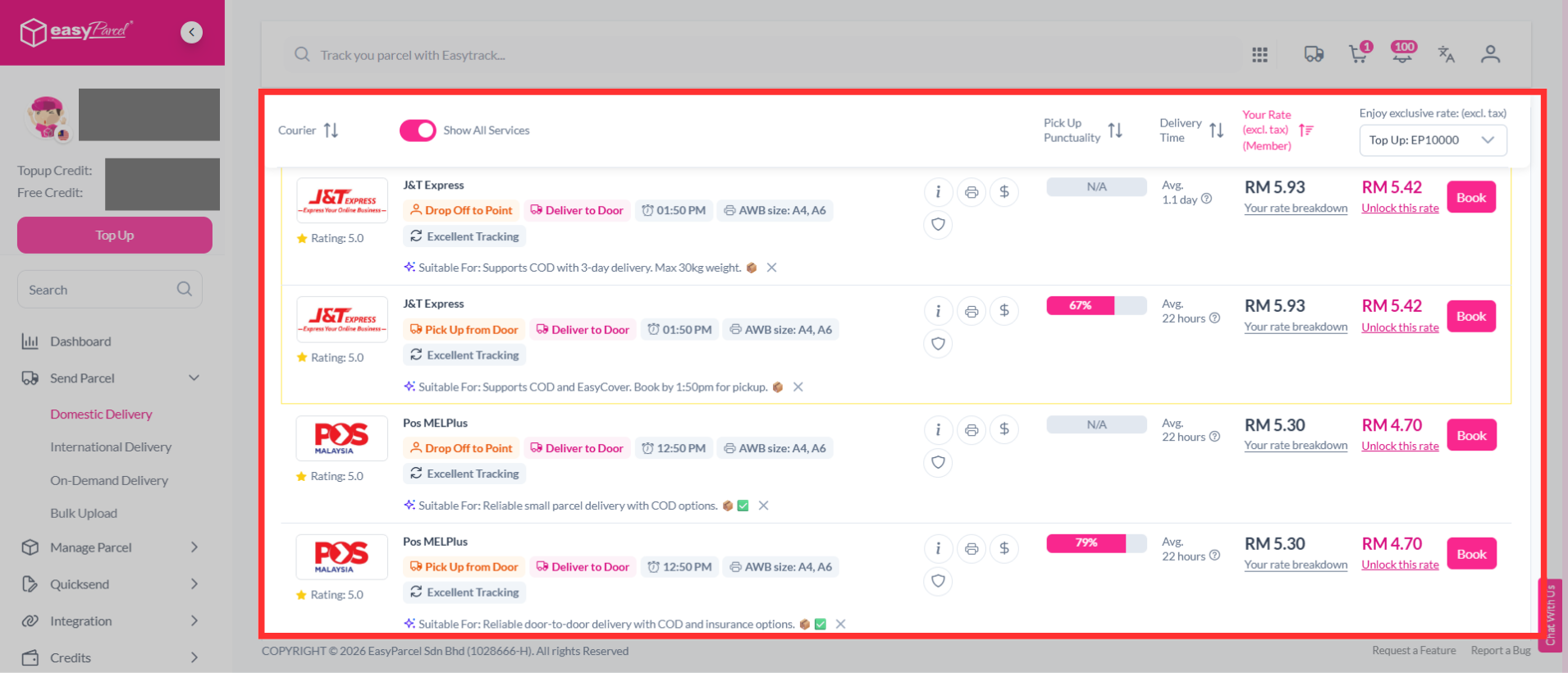The height and width of the screenshot is (673, 1568).
Task: Focus the Easytrack parcel tracking field
Action: coord(763,55)
